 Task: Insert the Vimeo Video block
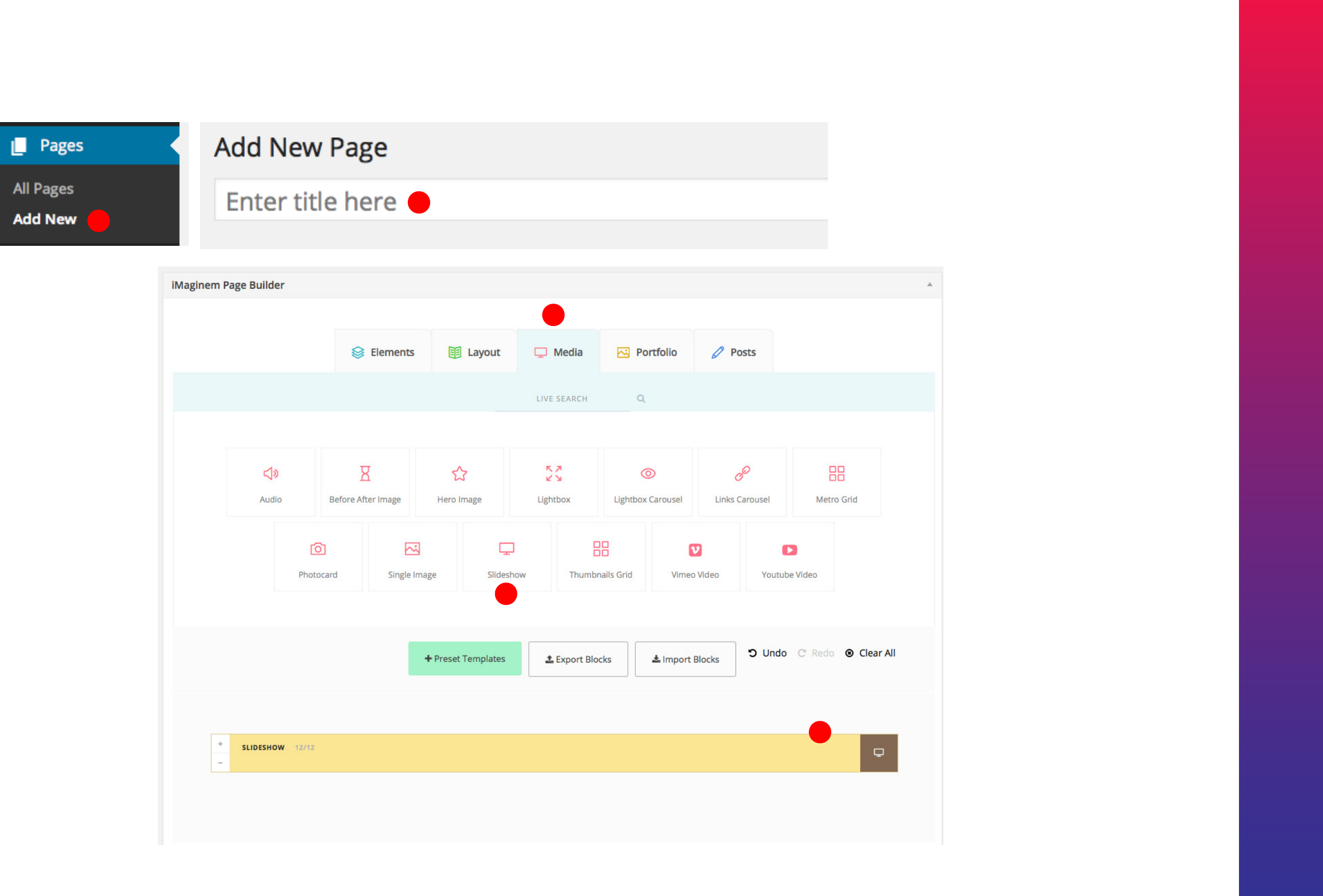(x=695, y=557)
